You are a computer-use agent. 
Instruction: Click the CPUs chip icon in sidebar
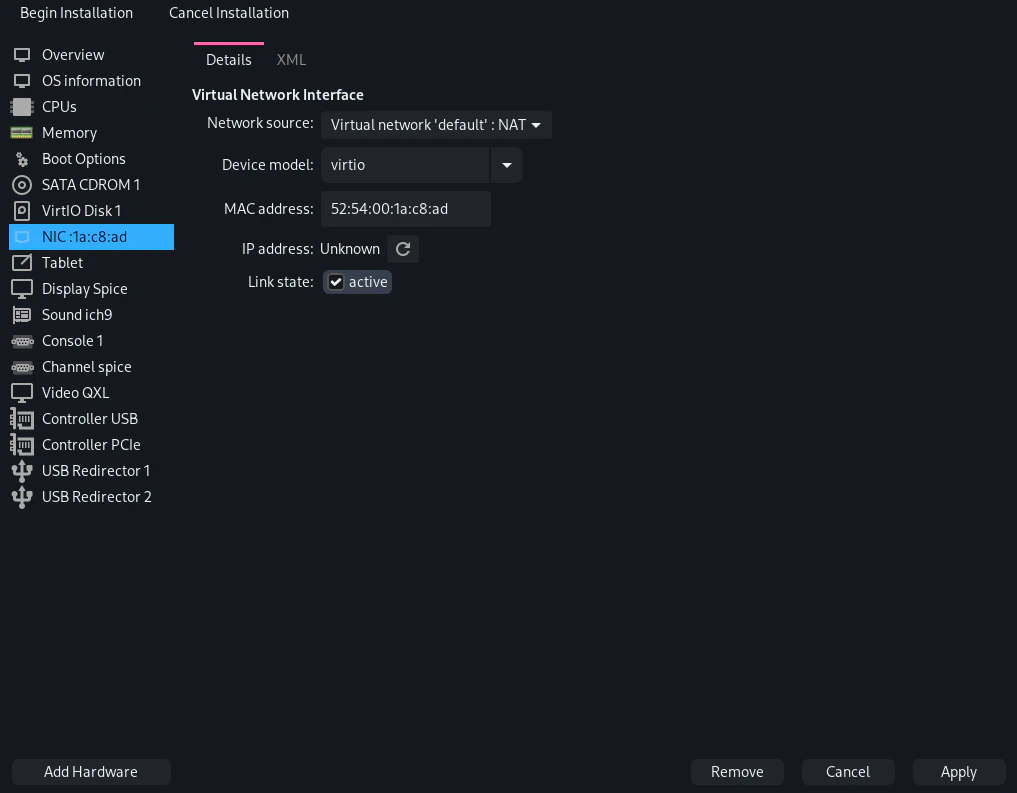[22, 107]
